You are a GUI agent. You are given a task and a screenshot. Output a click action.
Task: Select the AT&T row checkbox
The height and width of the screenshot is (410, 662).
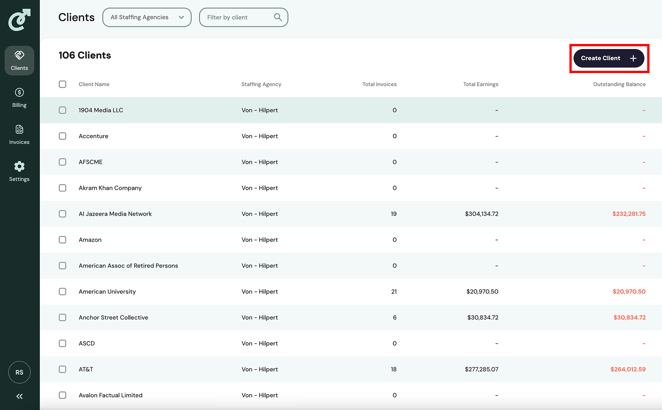pos(62,369)
